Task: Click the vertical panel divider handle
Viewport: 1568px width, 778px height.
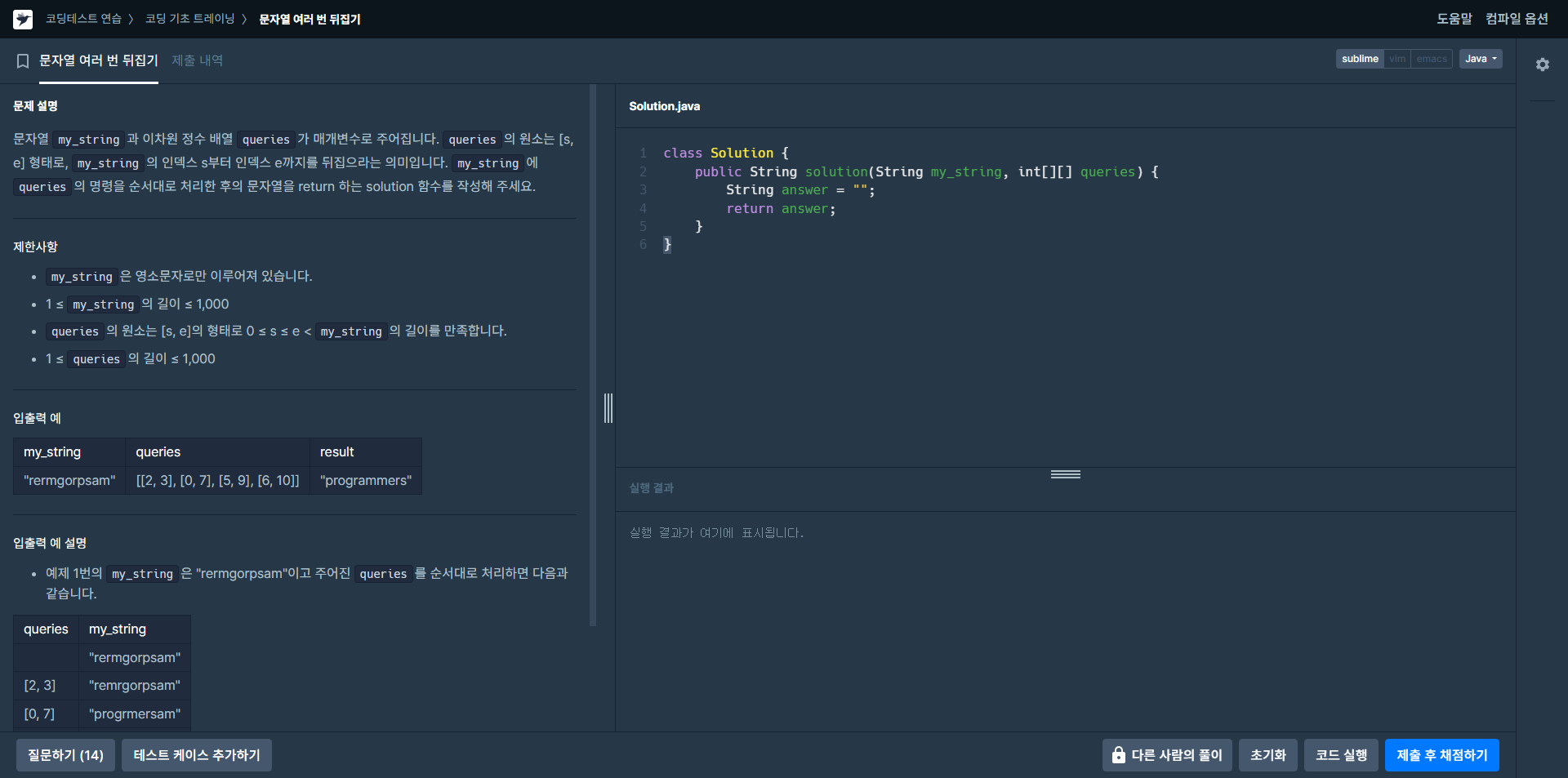Action: click(x=608, y=408)
